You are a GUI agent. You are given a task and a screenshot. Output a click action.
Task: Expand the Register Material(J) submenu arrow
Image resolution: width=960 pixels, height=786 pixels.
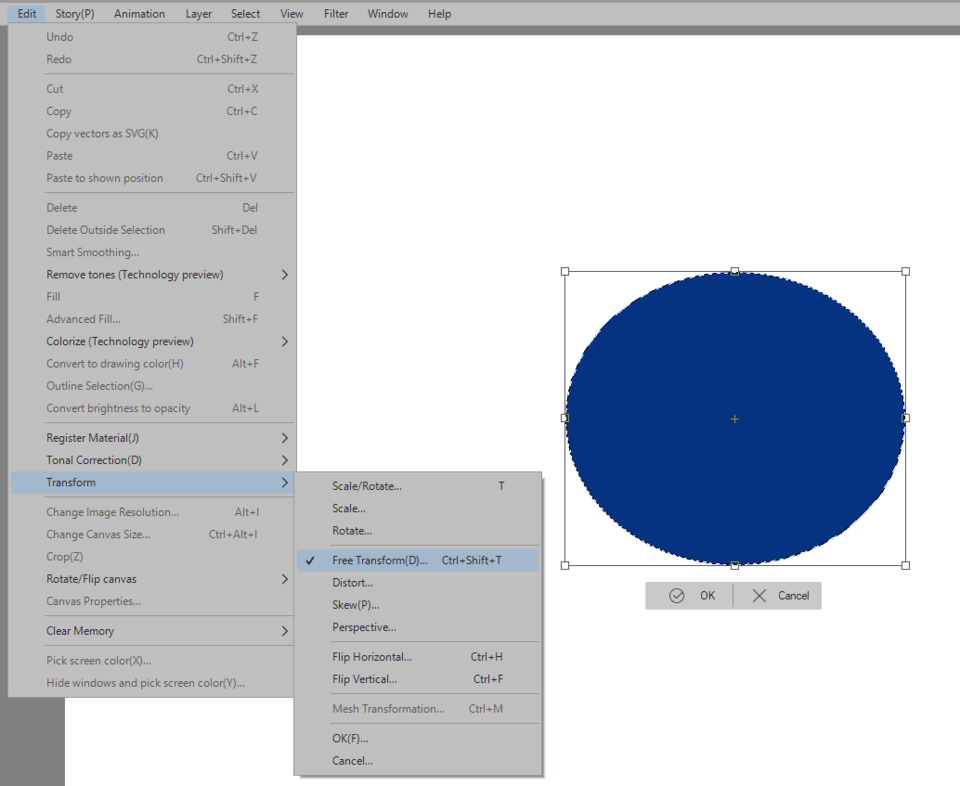(285, 438)
